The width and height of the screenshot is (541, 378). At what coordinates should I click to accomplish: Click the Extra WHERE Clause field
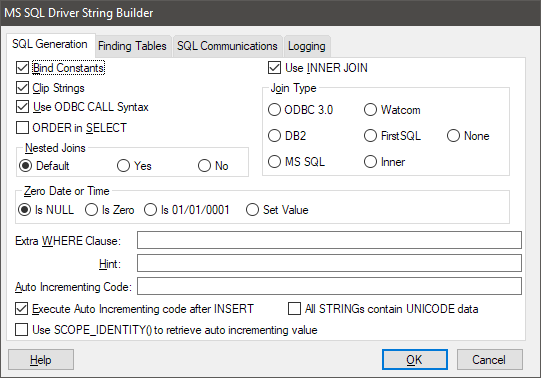click(x=329, y=240)
